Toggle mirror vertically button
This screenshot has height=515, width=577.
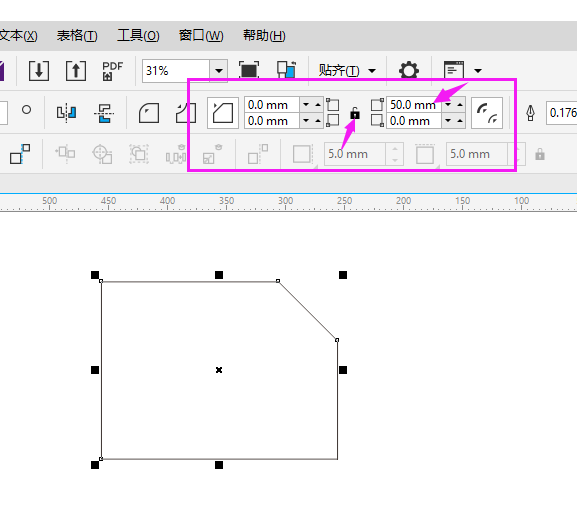point(104,113)
